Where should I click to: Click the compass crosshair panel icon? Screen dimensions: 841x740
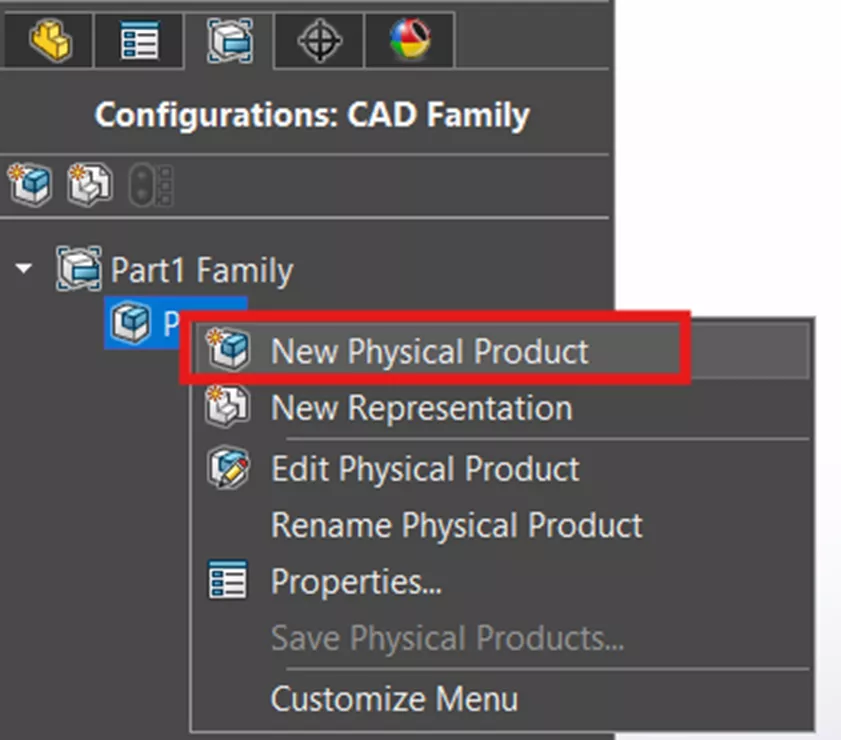317,40
